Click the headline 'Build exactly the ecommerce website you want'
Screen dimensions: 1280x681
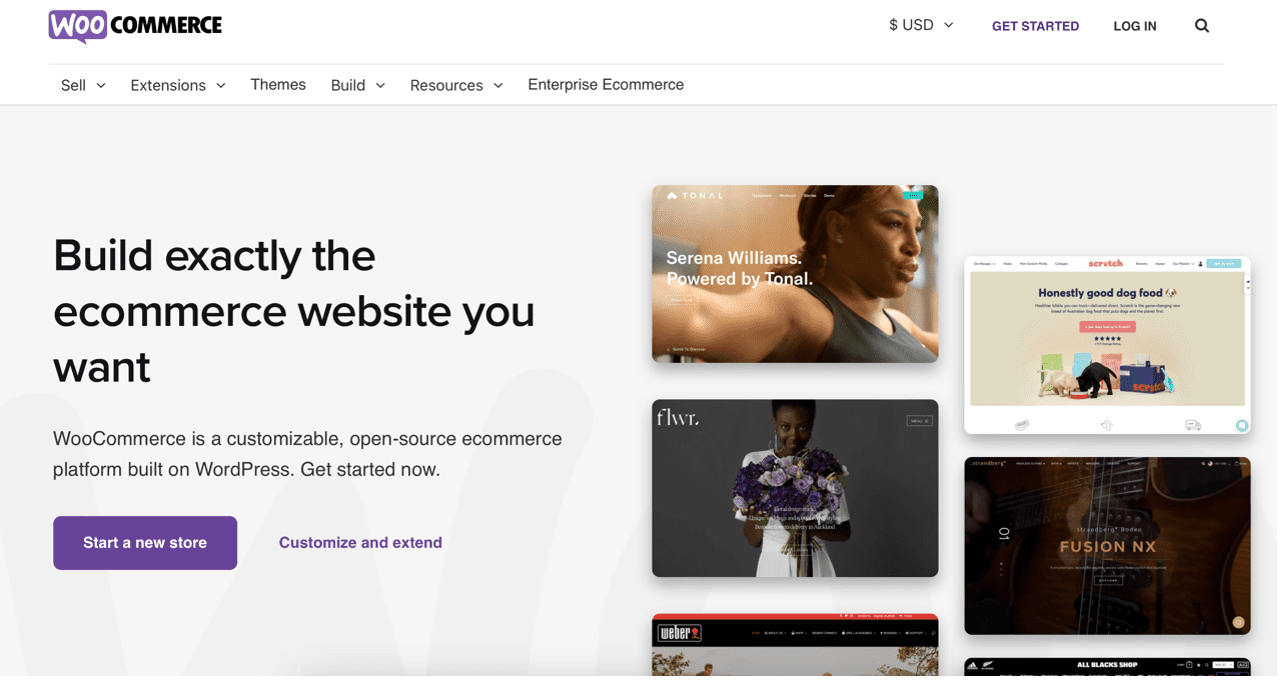(294, 311)
